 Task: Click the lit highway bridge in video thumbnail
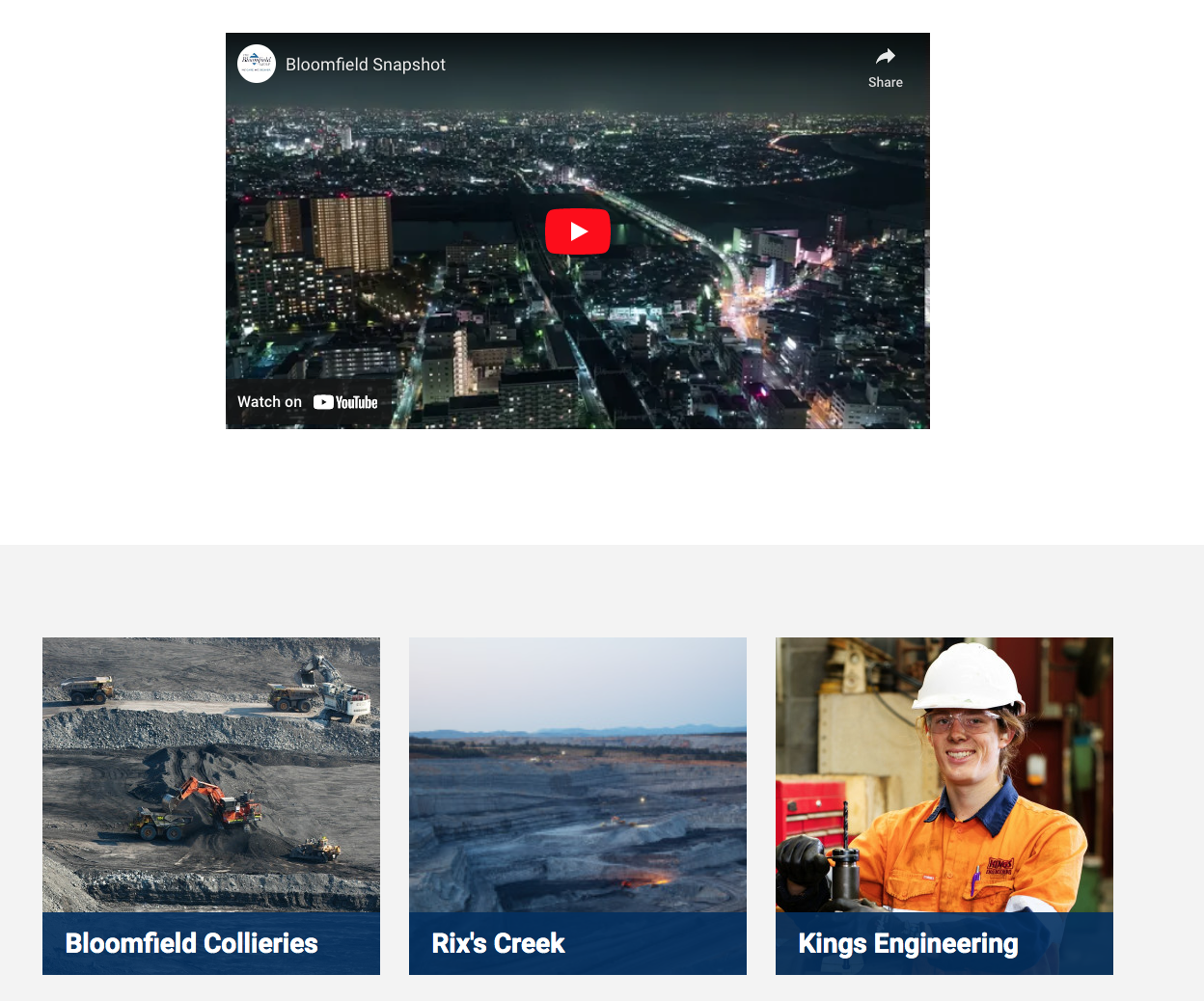pos(666,224)
